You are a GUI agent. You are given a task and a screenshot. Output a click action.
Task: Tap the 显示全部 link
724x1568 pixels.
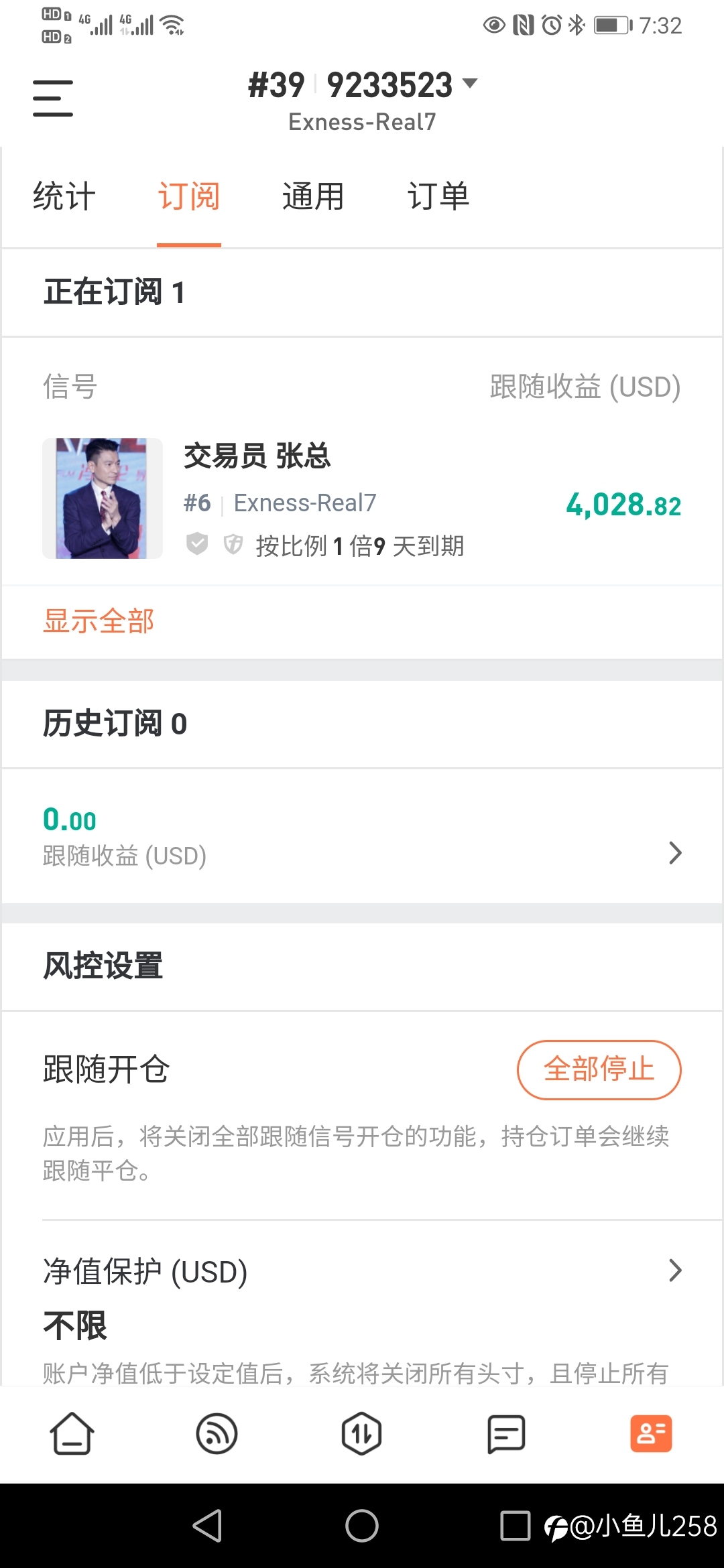pyautogui.click(x=99, y=621)
